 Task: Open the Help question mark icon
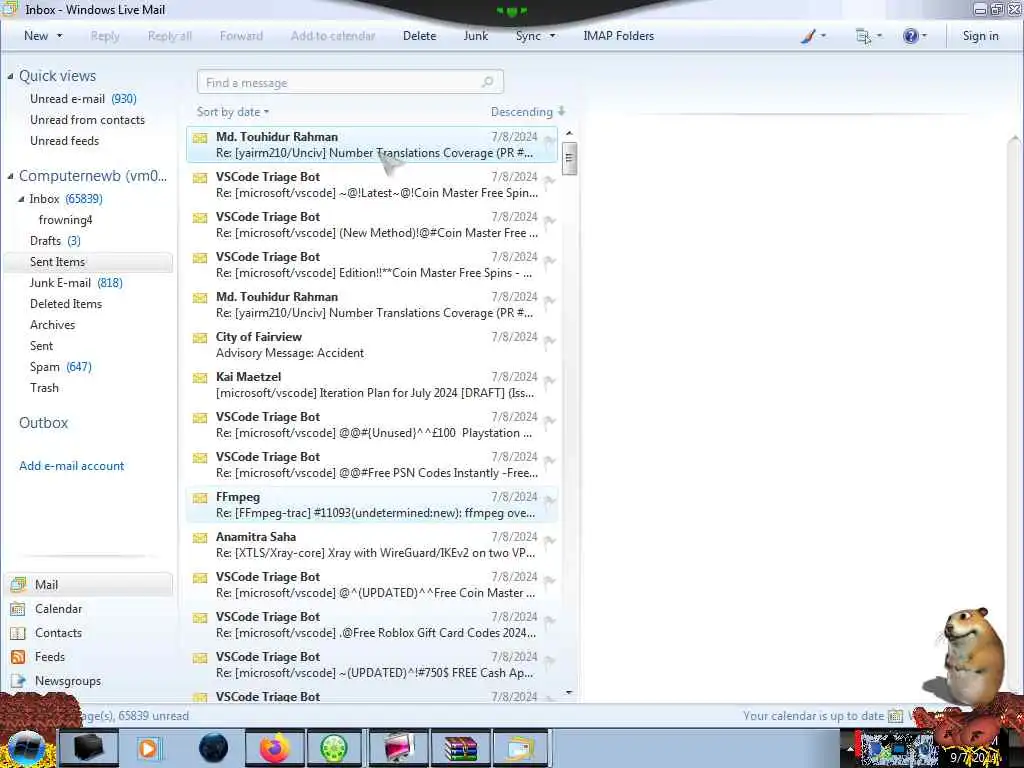click(914, 36)
